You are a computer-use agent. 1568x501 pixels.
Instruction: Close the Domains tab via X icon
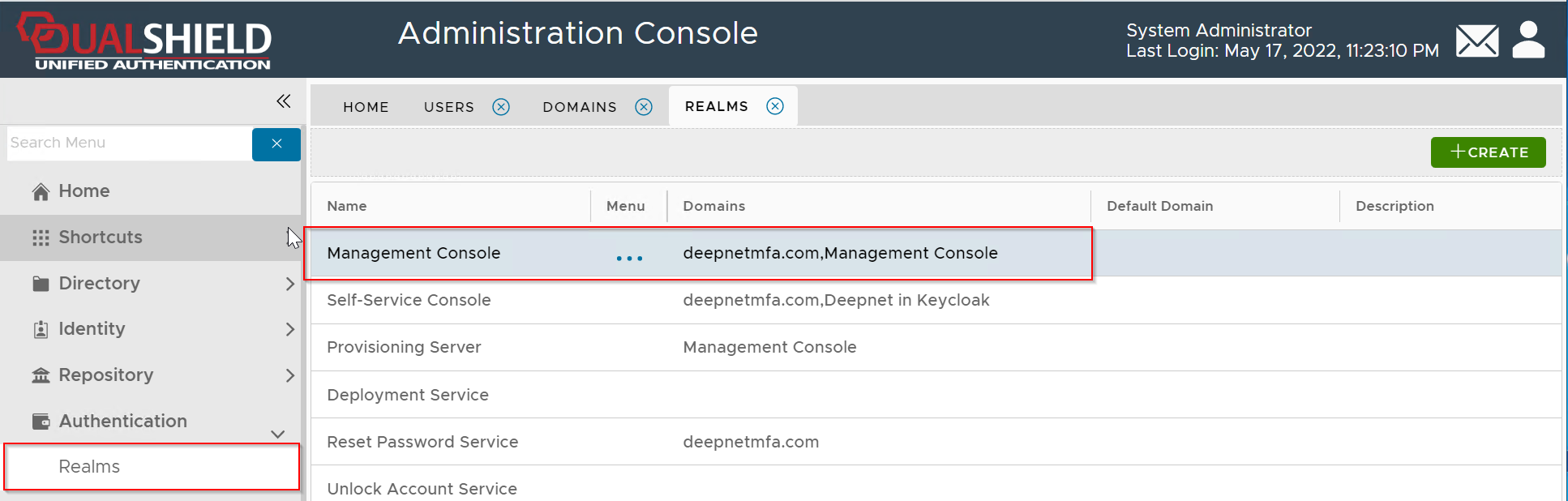click(x=644, y=107)
